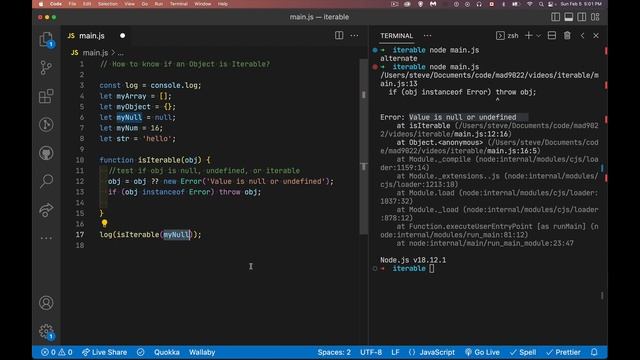Open editor More Actions ellipsis
Viewport: 640px width, 360px height.
pos(354,36)
